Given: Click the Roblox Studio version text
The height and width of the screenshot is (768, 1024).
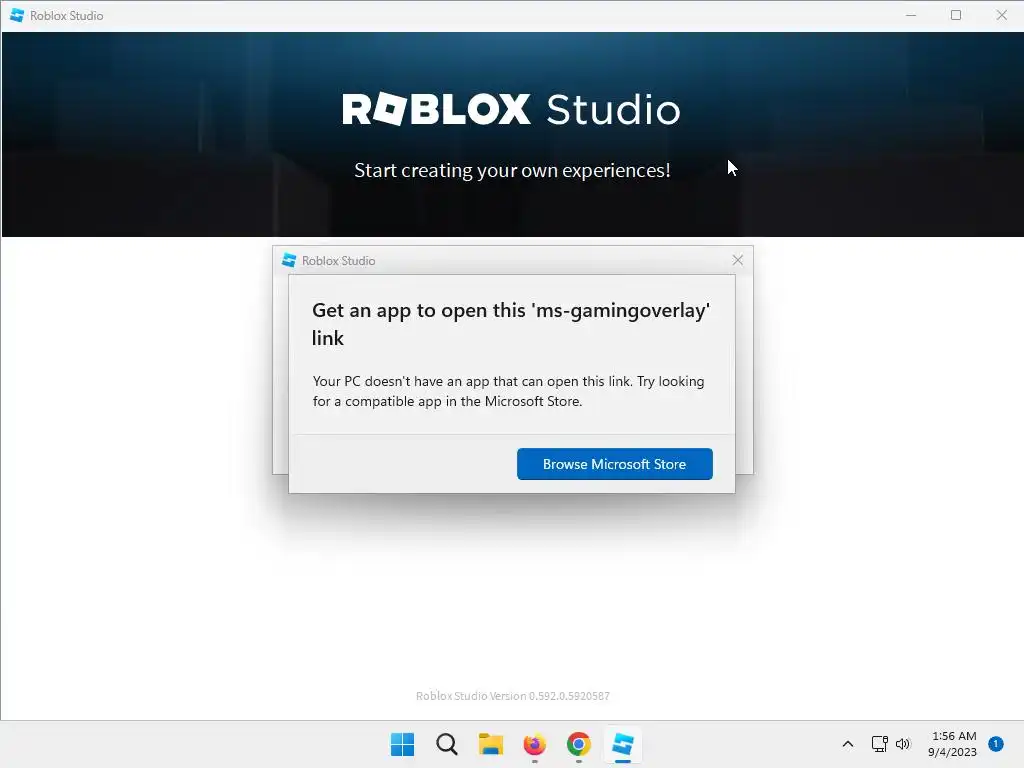Looking at the screenshot, I should click(x=513, y=696).
